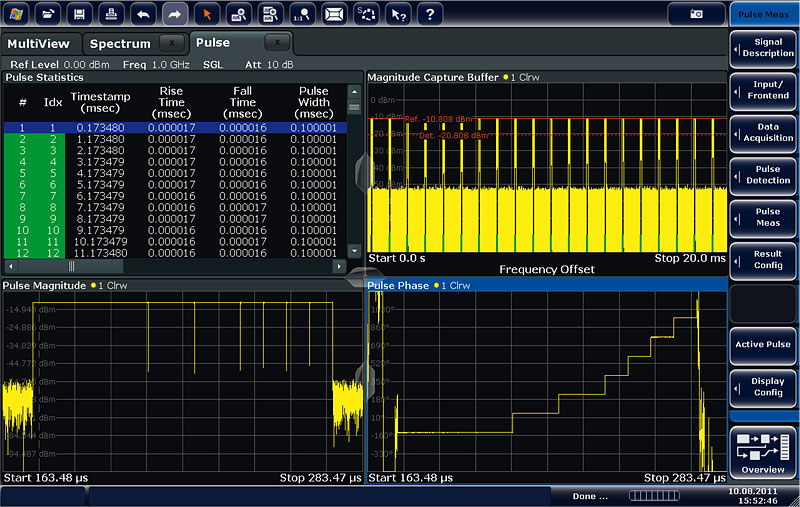The height and width of the screenshot is (507, 800).
Task: Expand the Display Config softkey
Action: click(x=763, y=386)
